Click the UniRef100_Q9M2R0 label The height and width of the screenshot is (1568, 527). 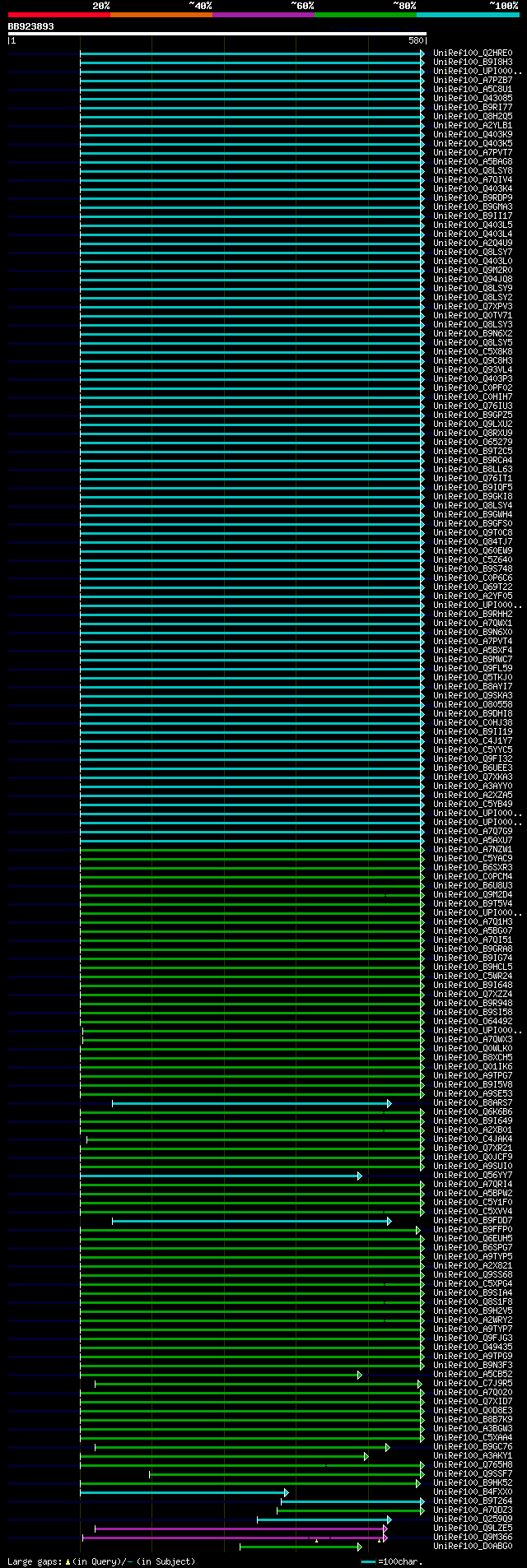473,271
